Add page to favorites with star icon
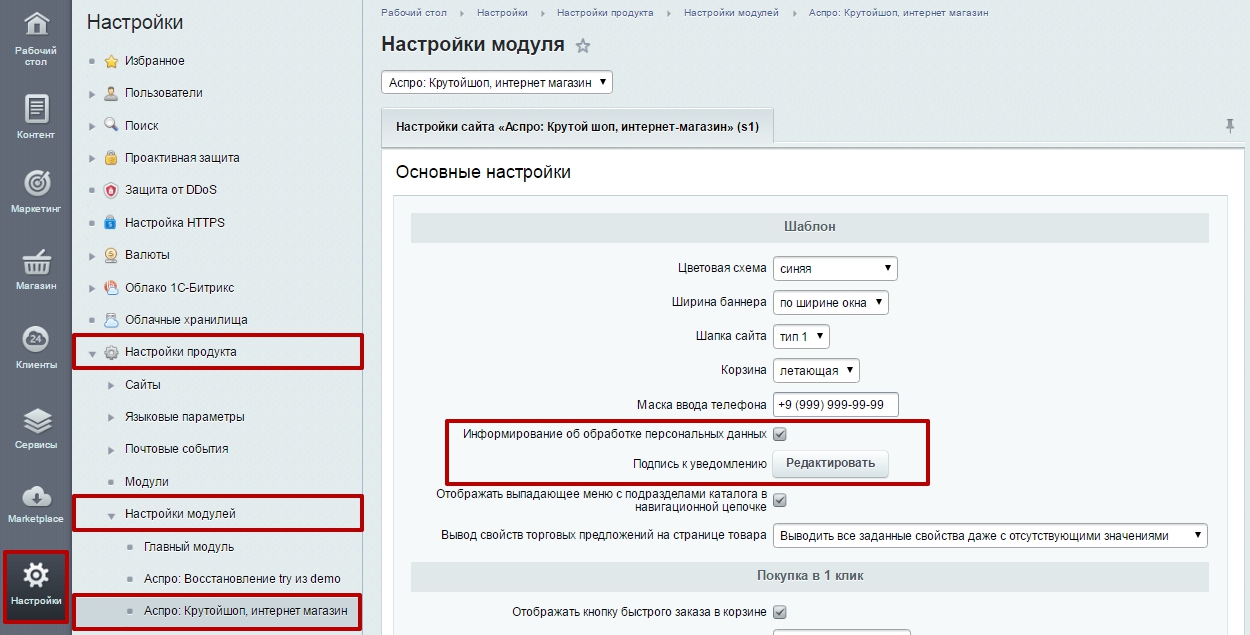Viewport: 1250px width, 635px height. click(584, 46)
